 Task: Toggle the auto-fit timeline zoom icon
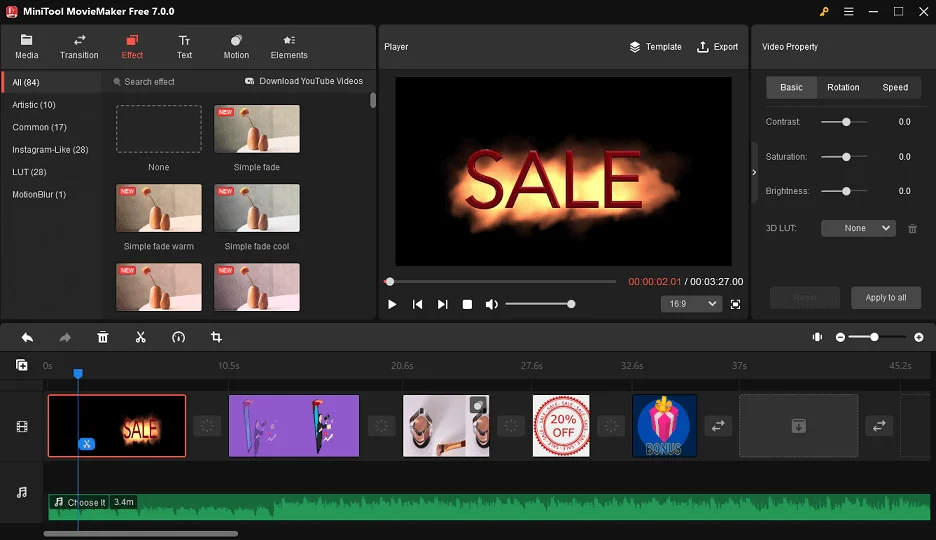pyautogui.click(x=817, y=337)
